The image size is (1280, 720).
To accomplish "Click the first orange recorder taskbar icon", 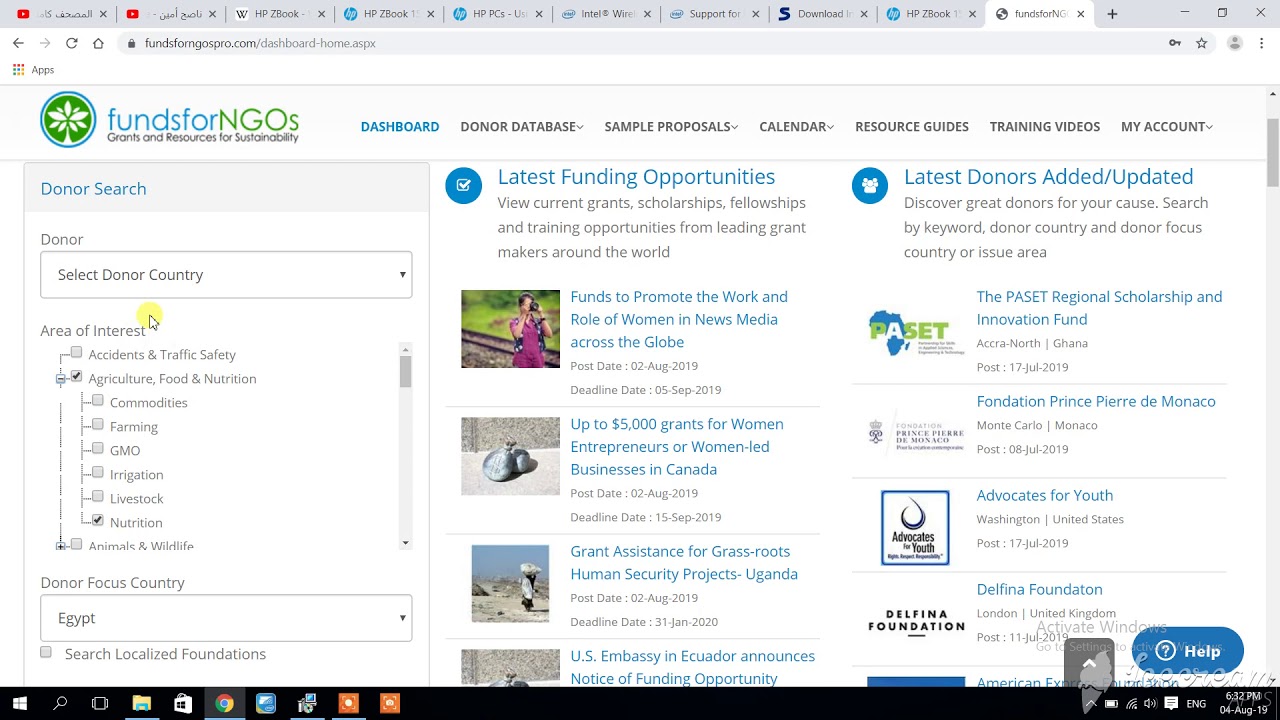I will pyautogui.click(x=348, y=704).
